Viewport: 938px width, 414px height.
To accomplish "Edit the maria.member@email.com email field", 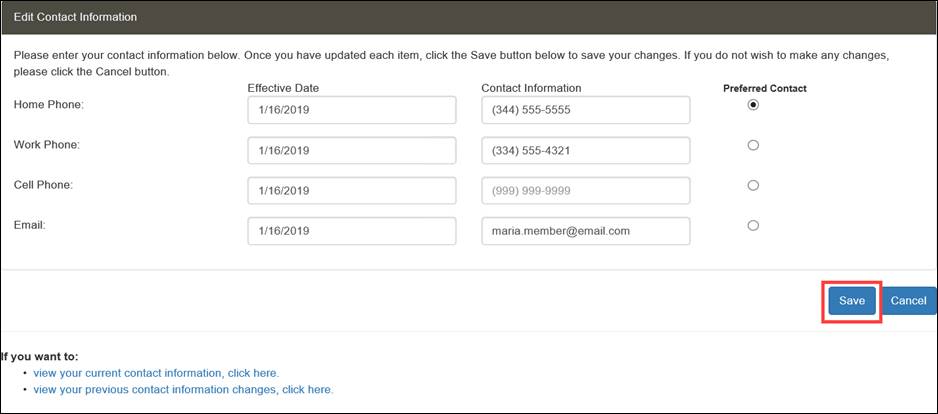I will pos(586,231).
